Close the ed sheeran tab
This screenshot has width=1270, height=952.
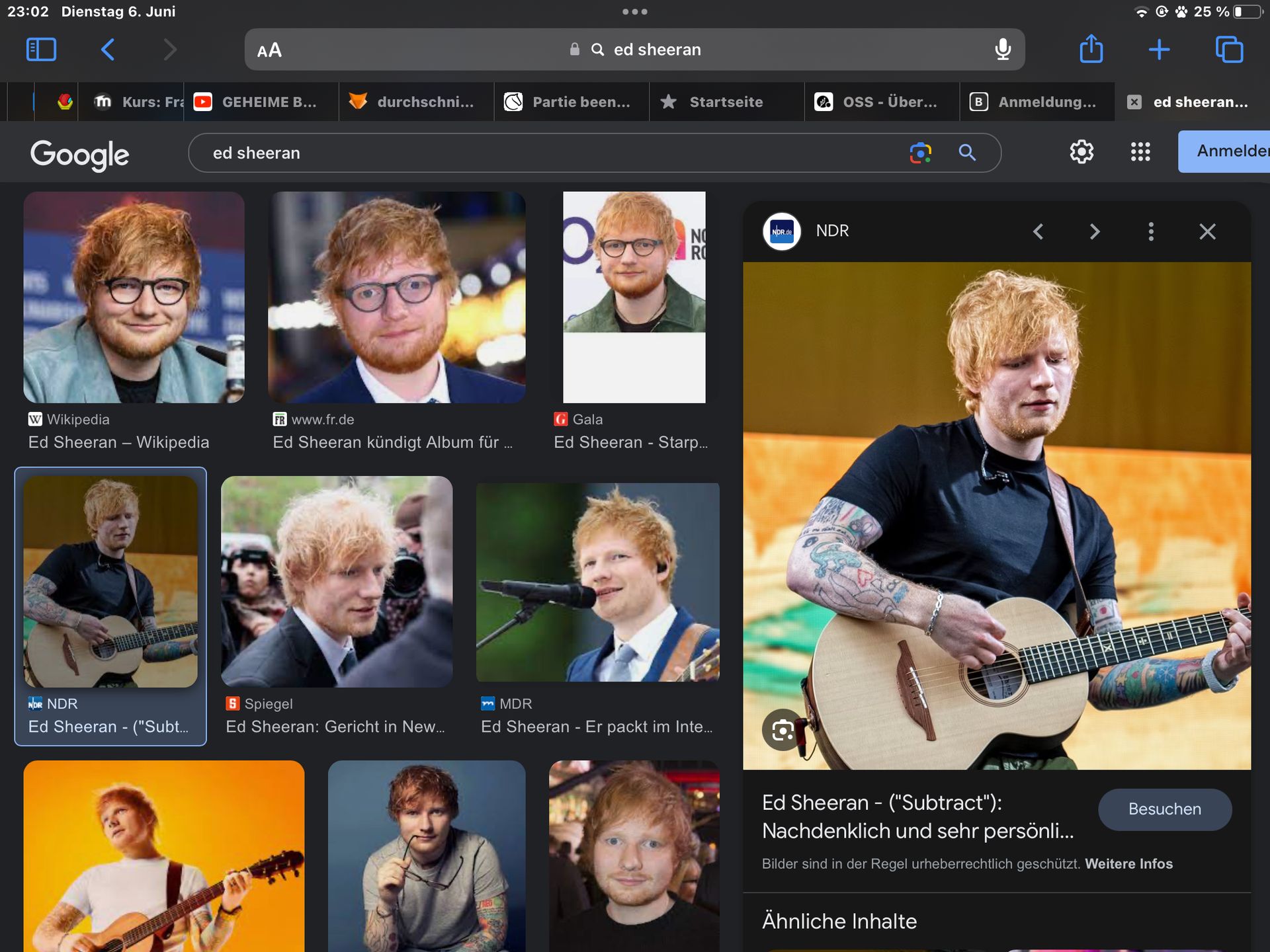pos(1134,102)
